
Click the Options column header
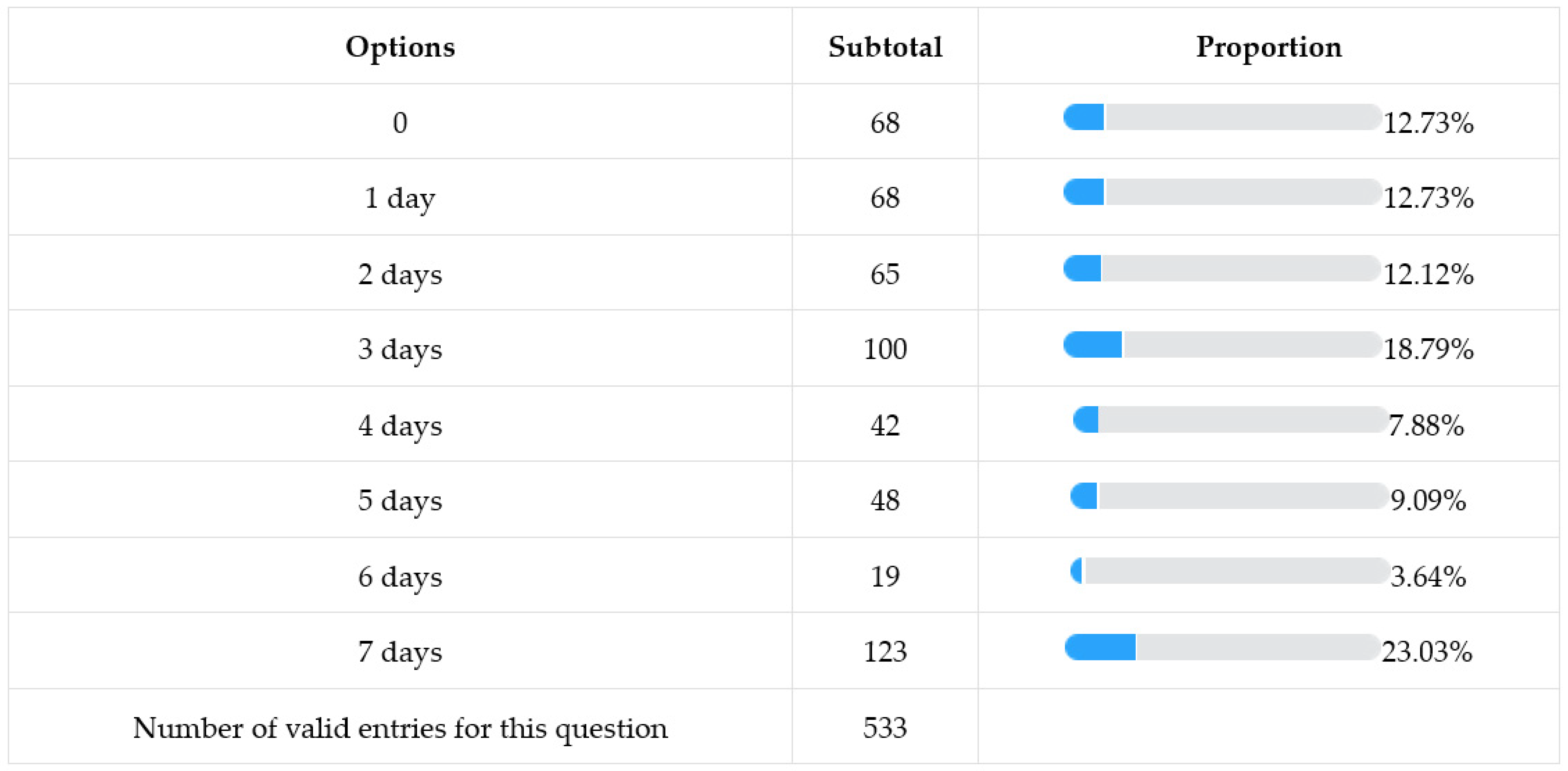pyautogui.click(x=400, y=47)
